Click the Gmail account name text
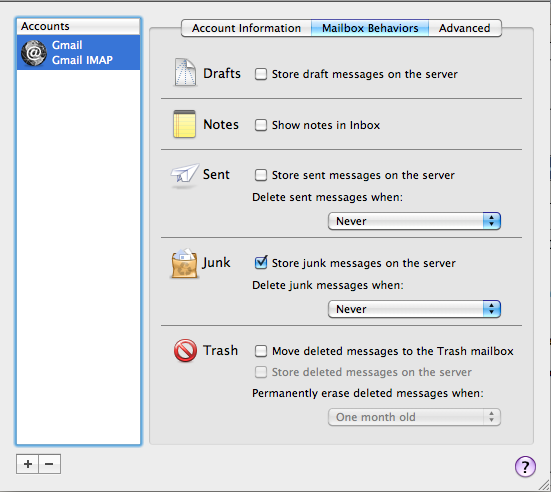 click(x=67, y=45)
